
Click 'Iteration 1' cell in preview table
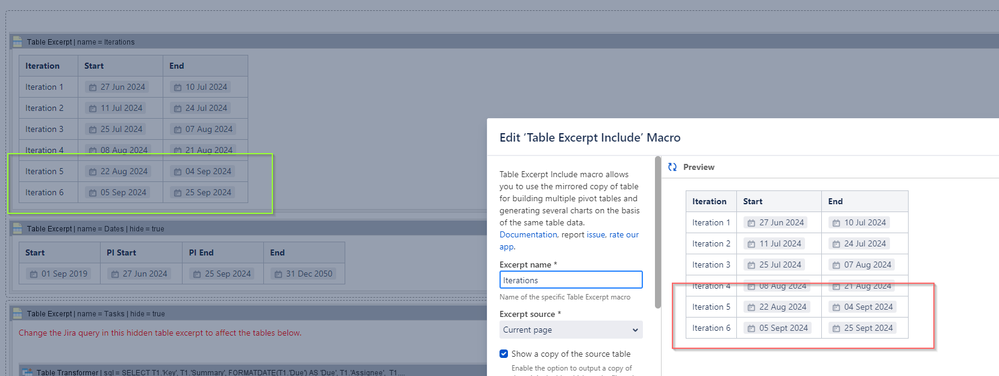[x=711, y=223]
